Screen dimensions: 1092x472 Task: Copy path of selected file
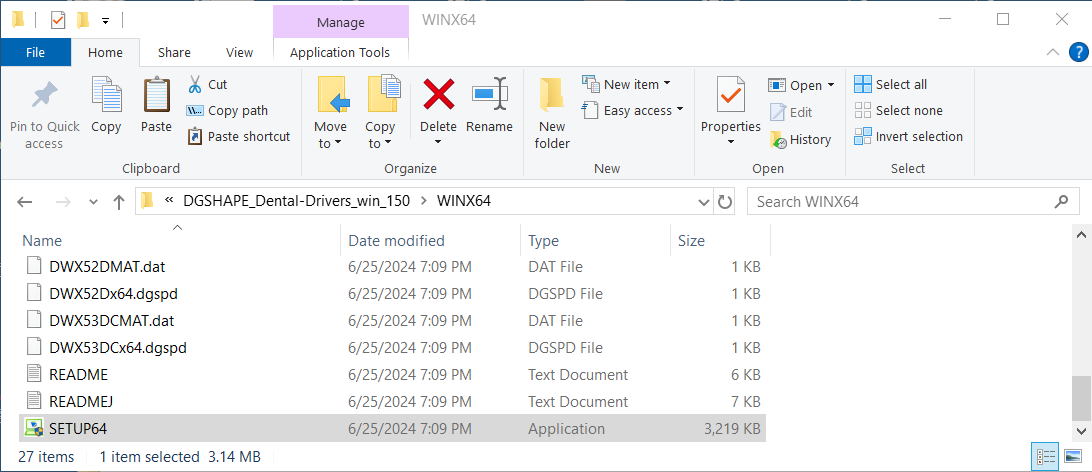coord(228,111)
